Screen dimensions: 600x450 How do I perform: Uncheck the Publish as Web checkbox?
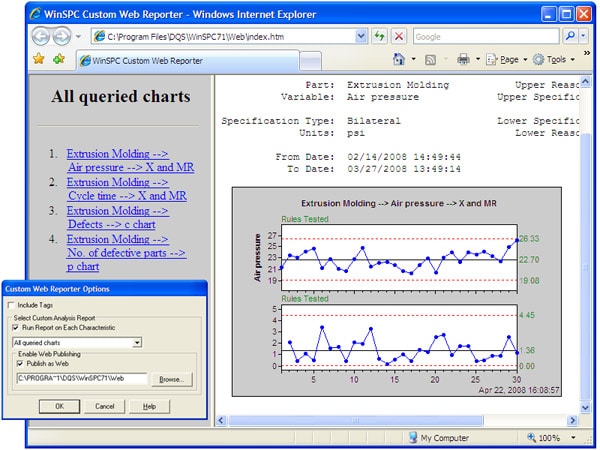16,364
